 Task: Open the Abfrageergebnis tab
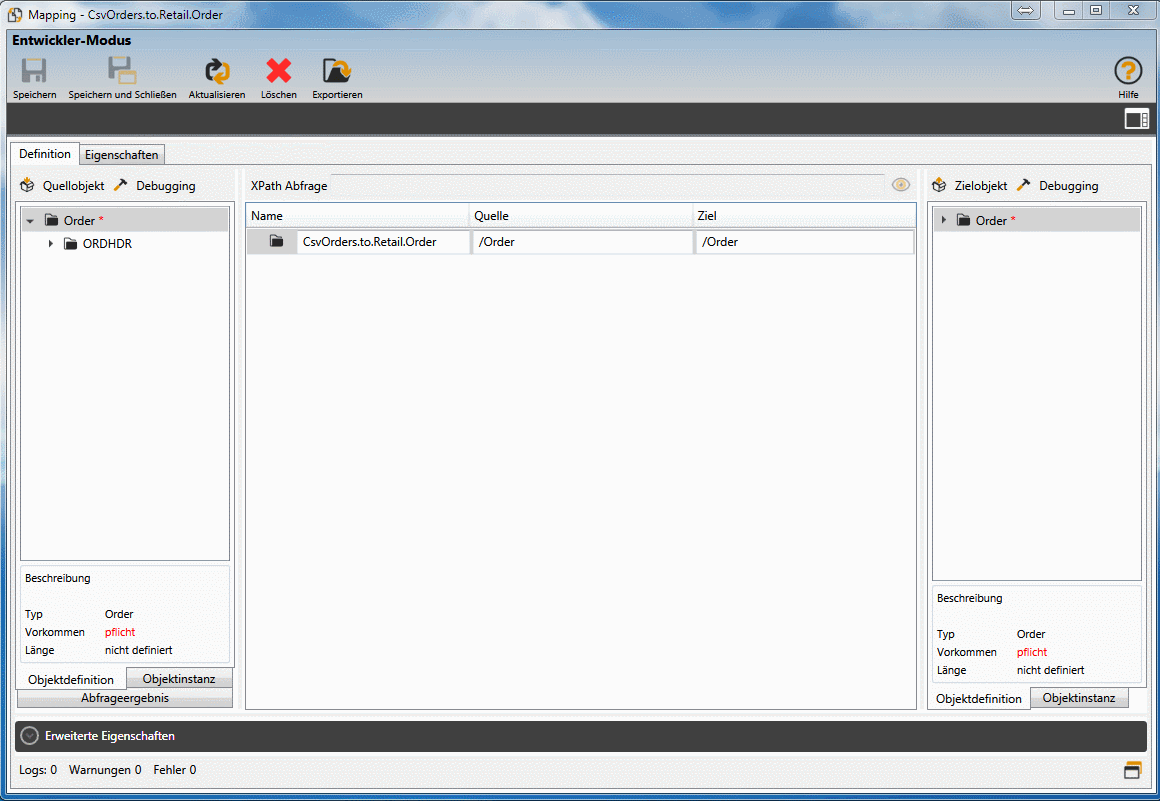pyautogui.click(x=125, y=698)
